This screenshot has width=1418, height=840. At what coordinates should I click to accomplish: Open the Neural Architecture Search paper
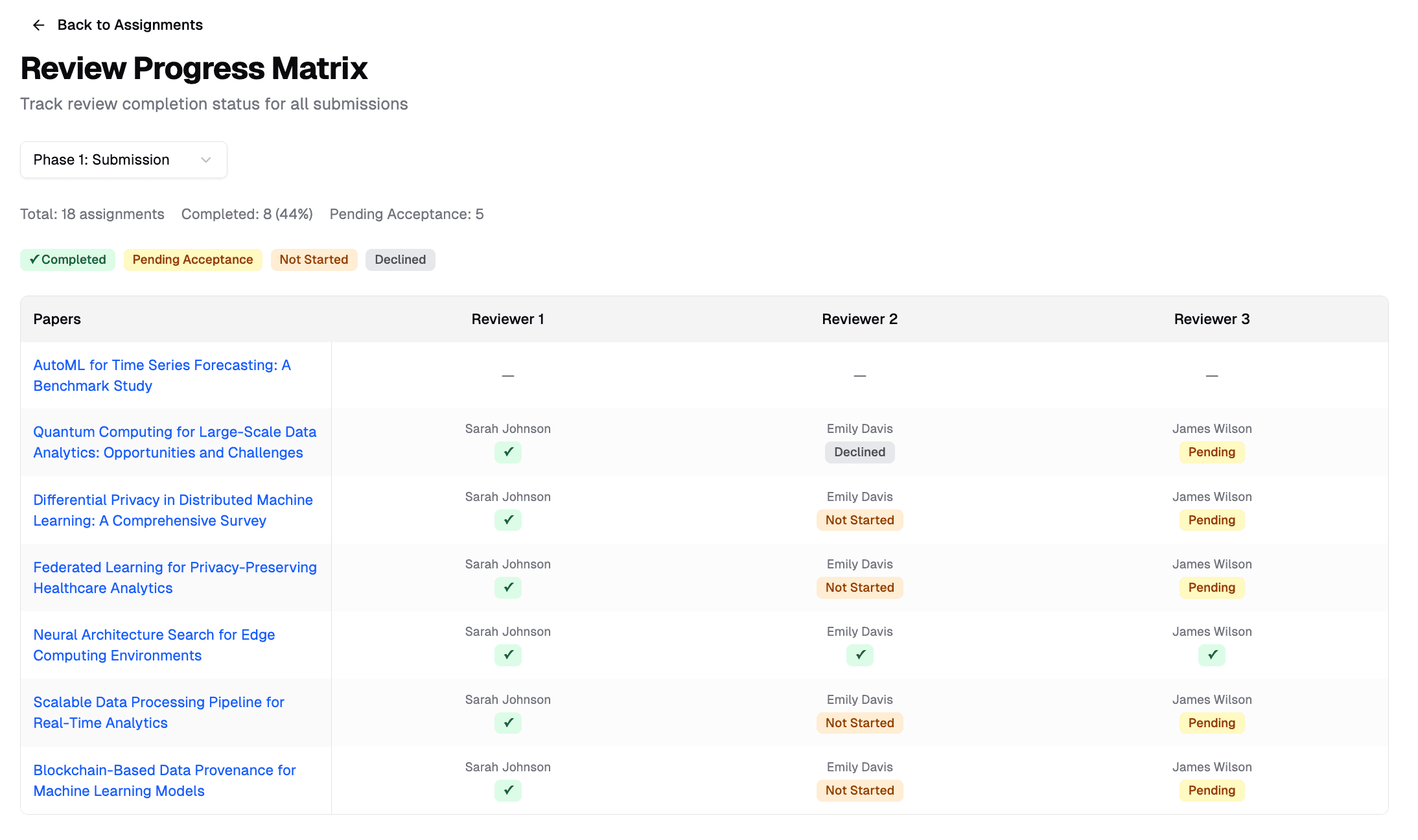click(x=154, y=645)
